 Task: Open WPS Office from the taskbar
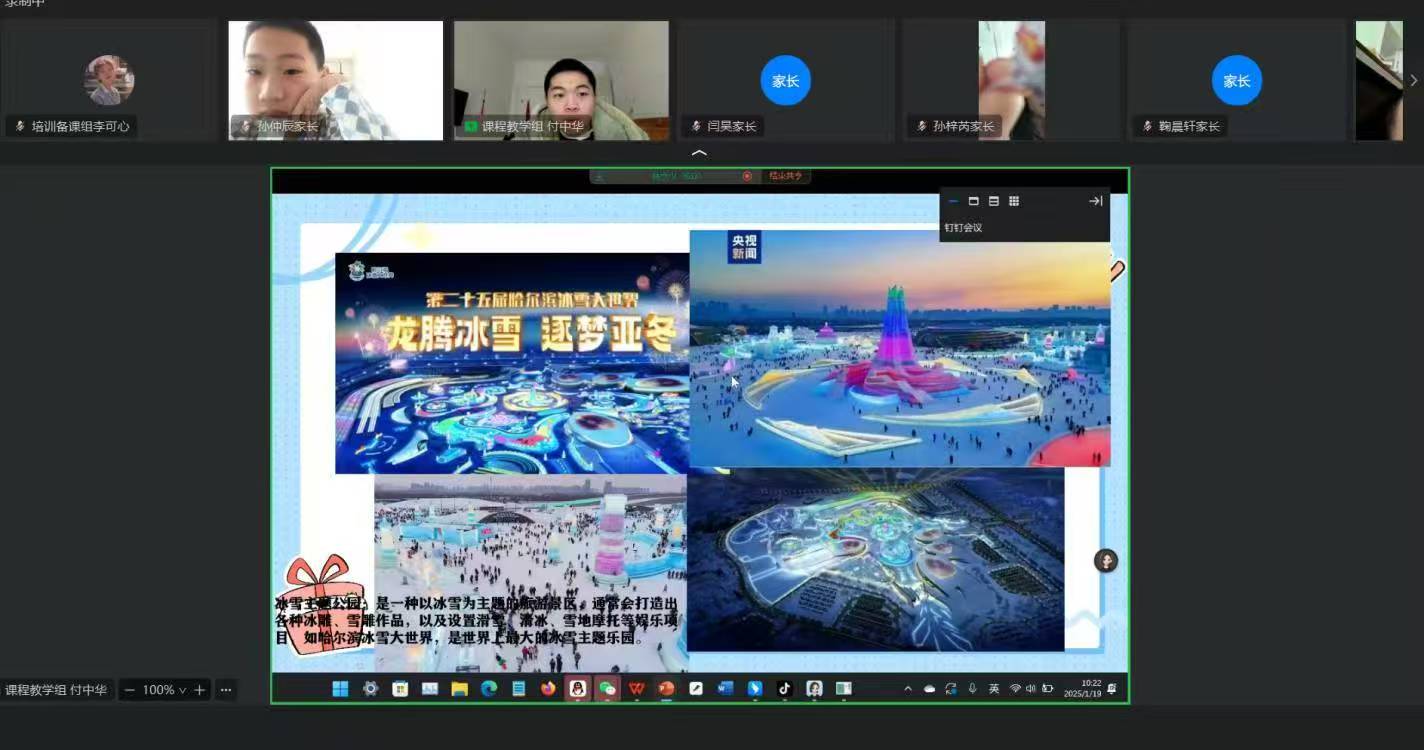coord(637,688)
